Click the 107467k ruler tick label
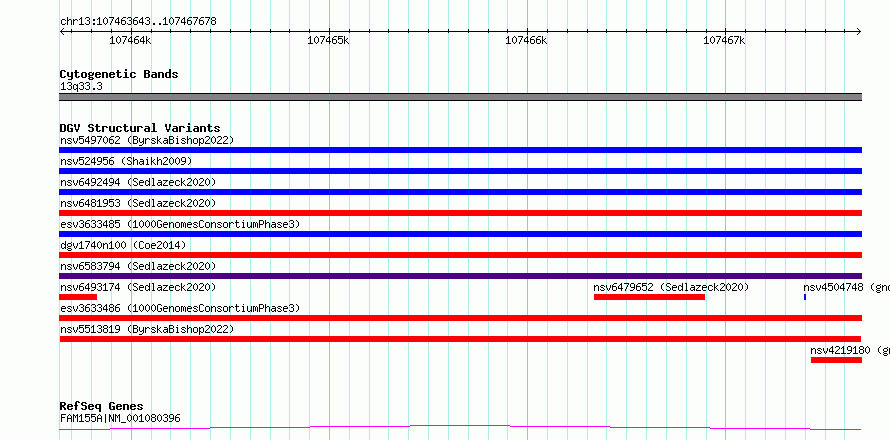 pos(724,40)
